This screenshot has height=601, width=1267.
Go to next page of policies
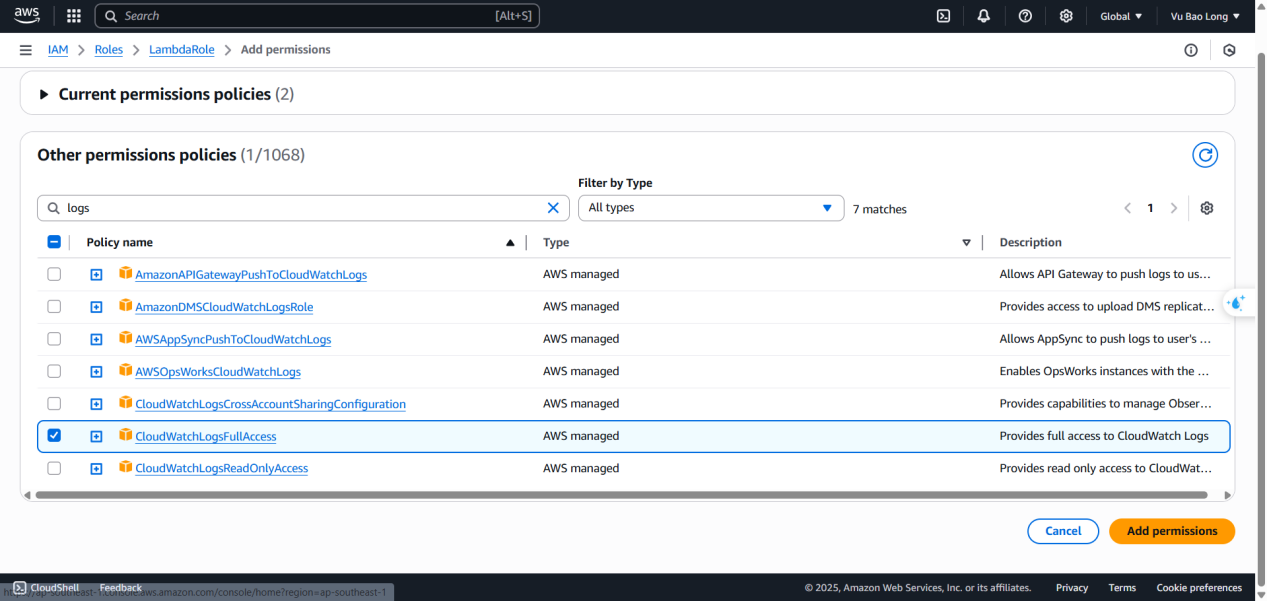pyautogui.click(x=1174, y=208)
